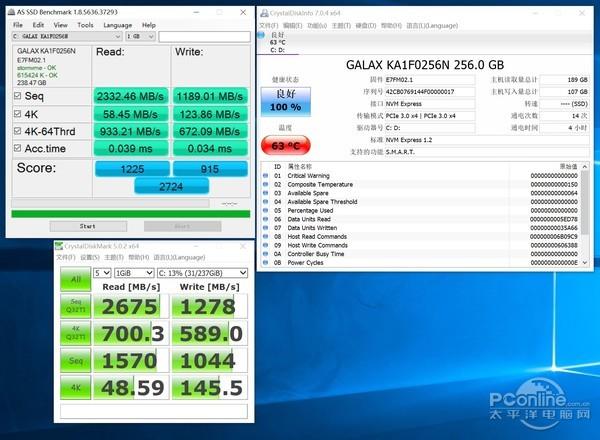Click the All button in CrystalDiskMark
The height and width of the screenshot is (440, 600).
75,279
